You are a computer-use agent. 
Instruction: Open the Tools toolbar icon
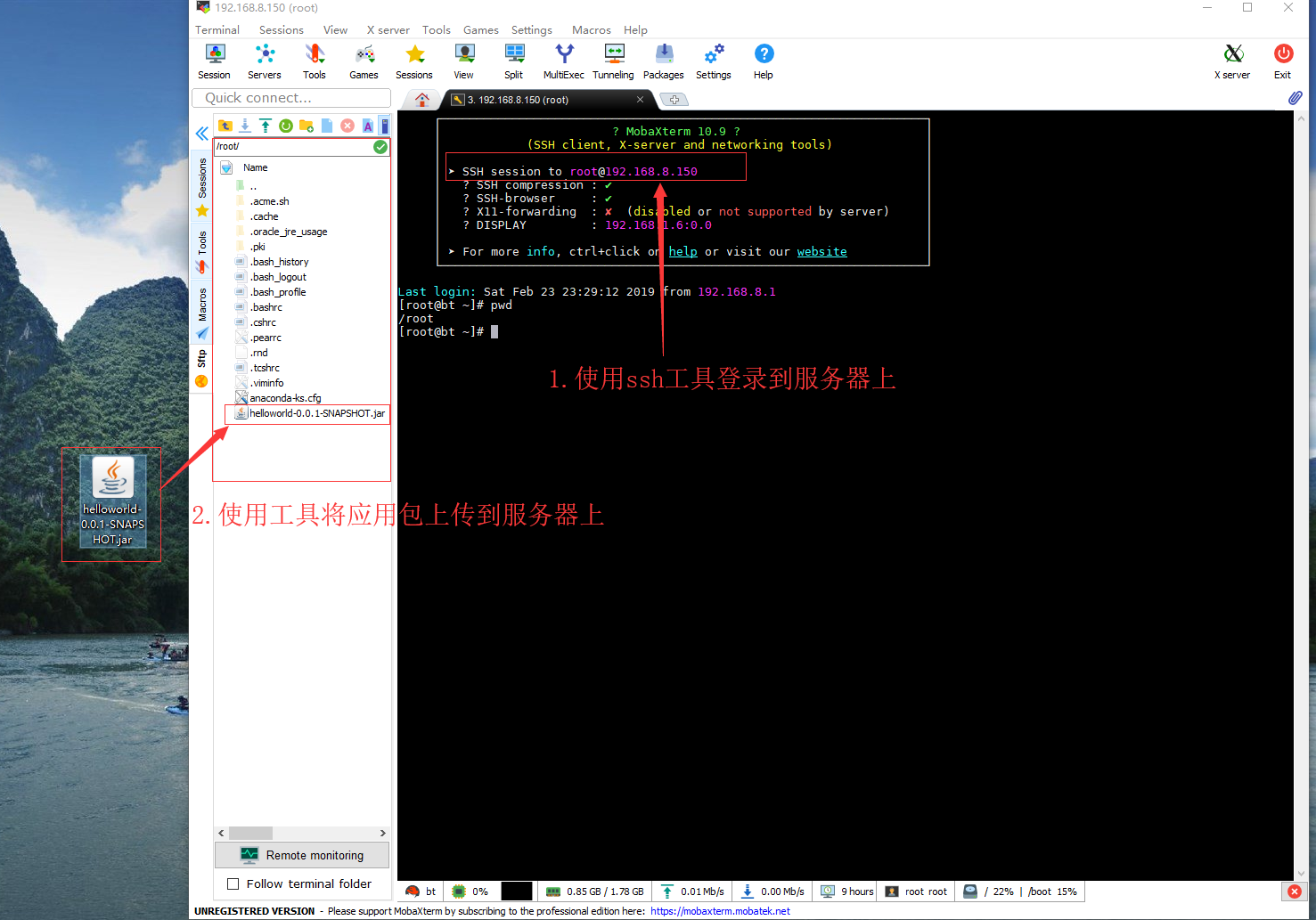coord(315,62)
